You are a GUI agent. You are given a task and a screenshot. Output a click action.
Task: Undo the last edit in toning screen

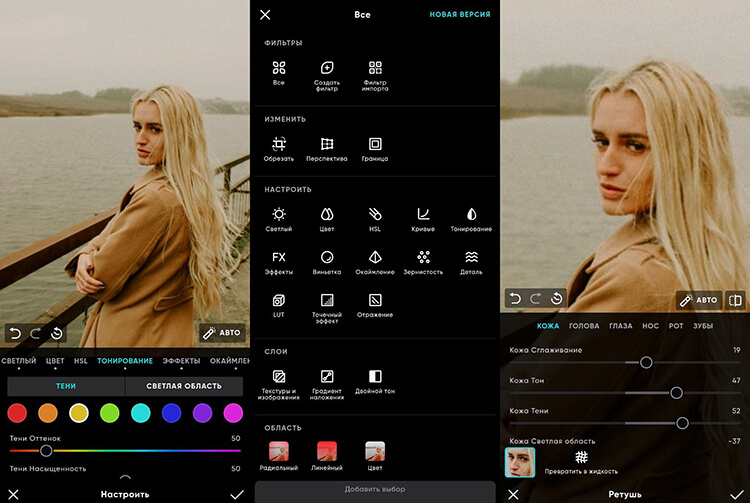15,333
